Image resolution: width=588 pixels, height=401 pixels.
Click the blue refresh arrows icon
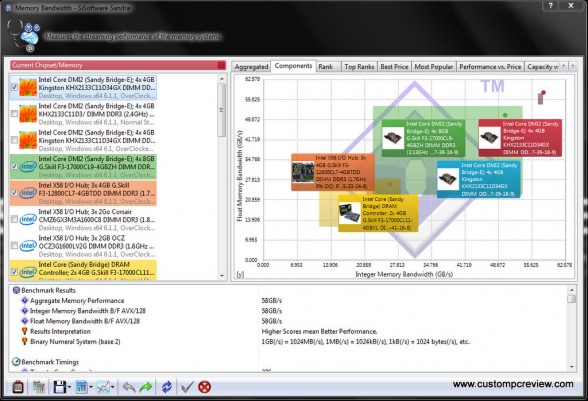(x=166, y=387)
